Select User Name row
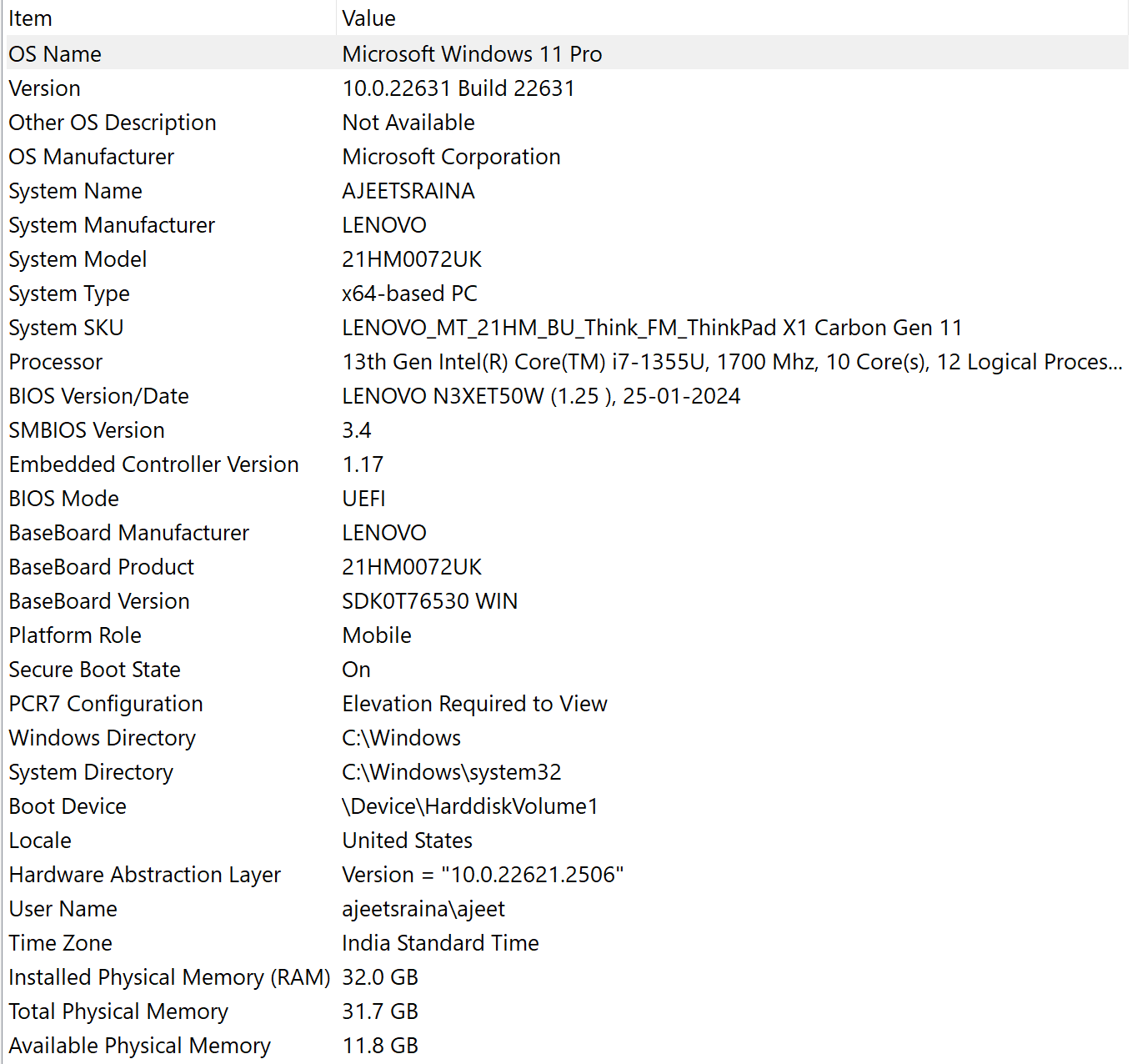The image size is (1142, 1064). (x=568, y=909)
